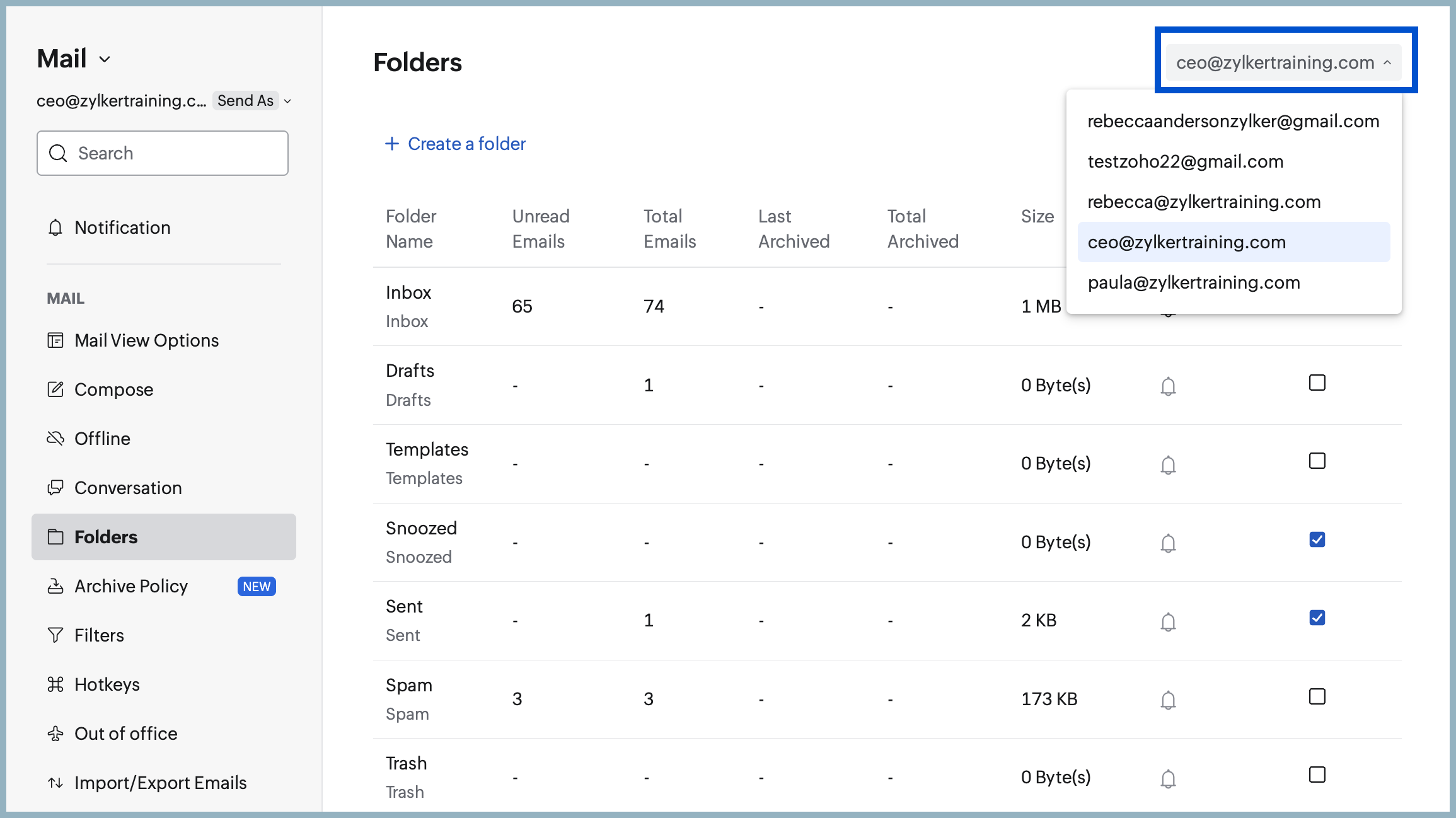Screen dimensions: 1456x818
Task: Check the Spam folder checkbox
Action: [x=1317, y=696]
